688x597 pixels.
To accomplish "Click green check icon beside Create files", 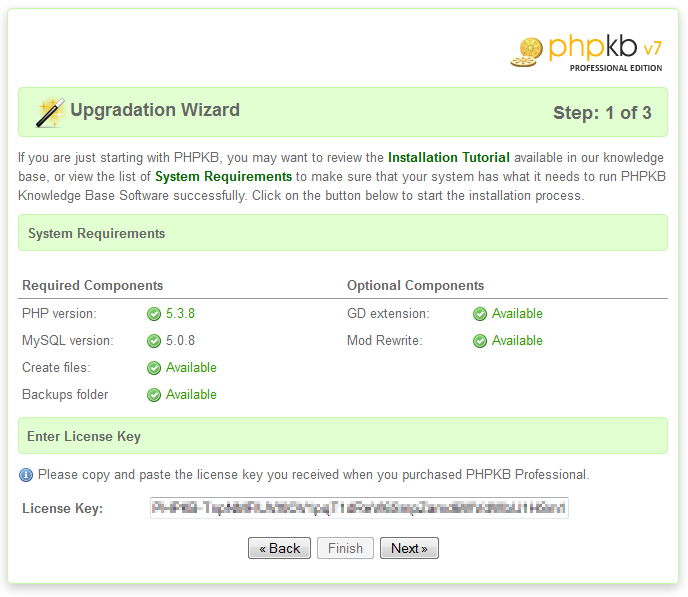I will (x=154, y=368).
